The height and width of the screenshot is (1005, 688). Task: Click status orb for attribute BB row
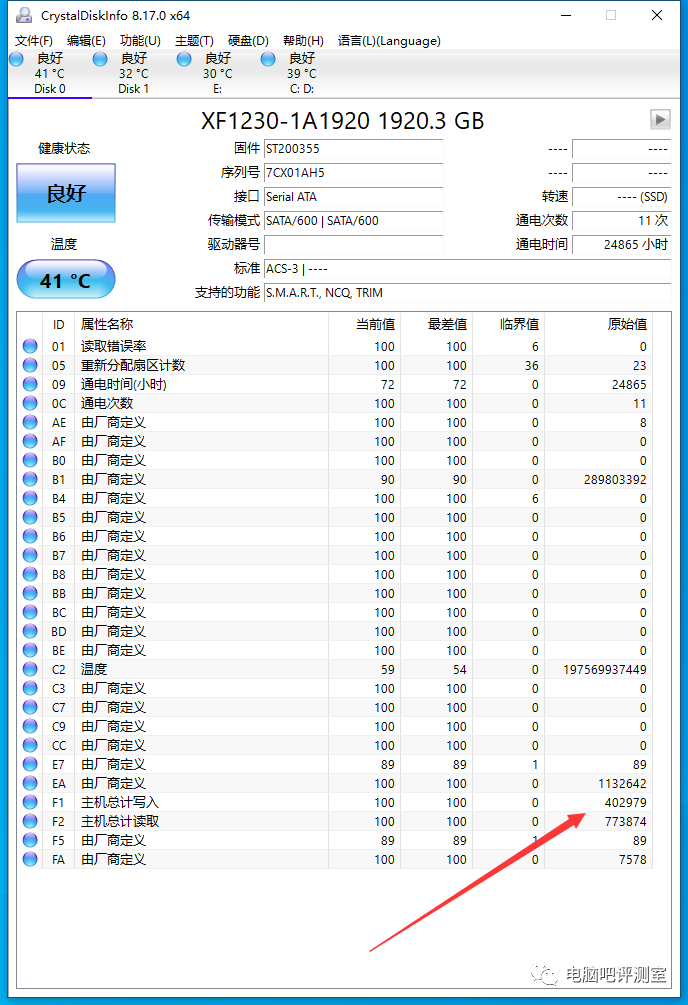click(30, 594)
